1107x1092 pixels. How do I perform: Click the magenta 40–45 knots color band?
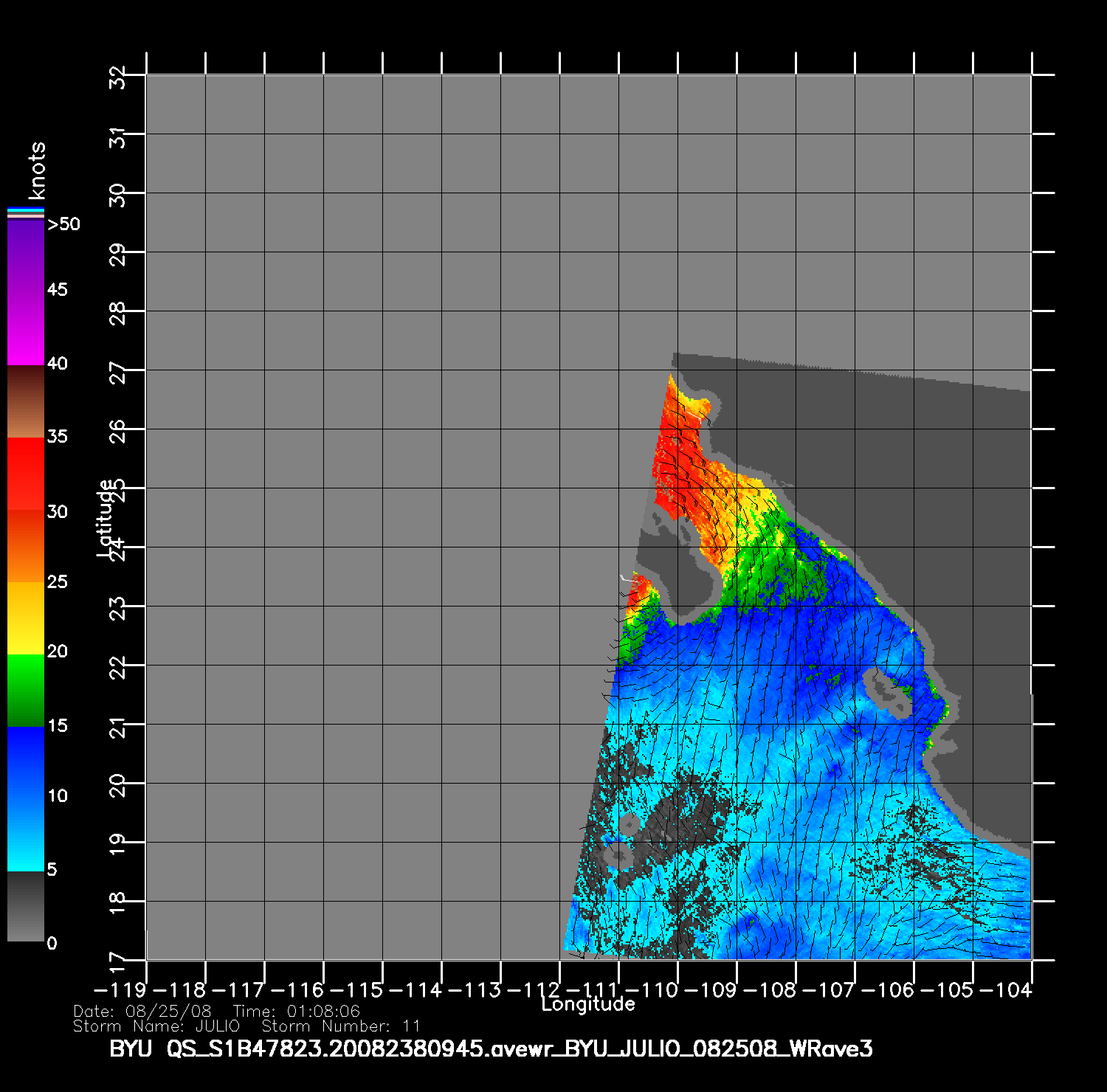[x=25, y=327]
